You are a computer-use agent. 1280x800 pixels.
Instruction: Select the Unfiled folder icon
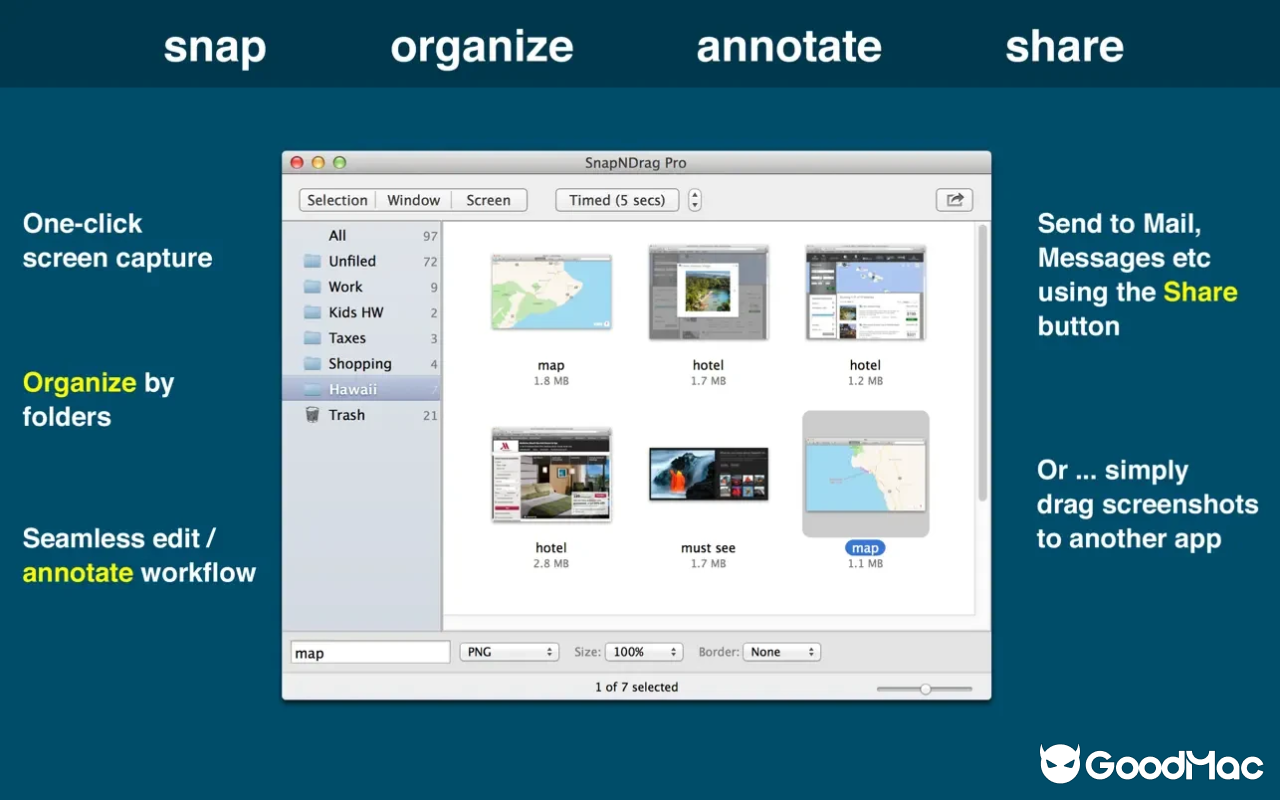[x=312, y=261]
